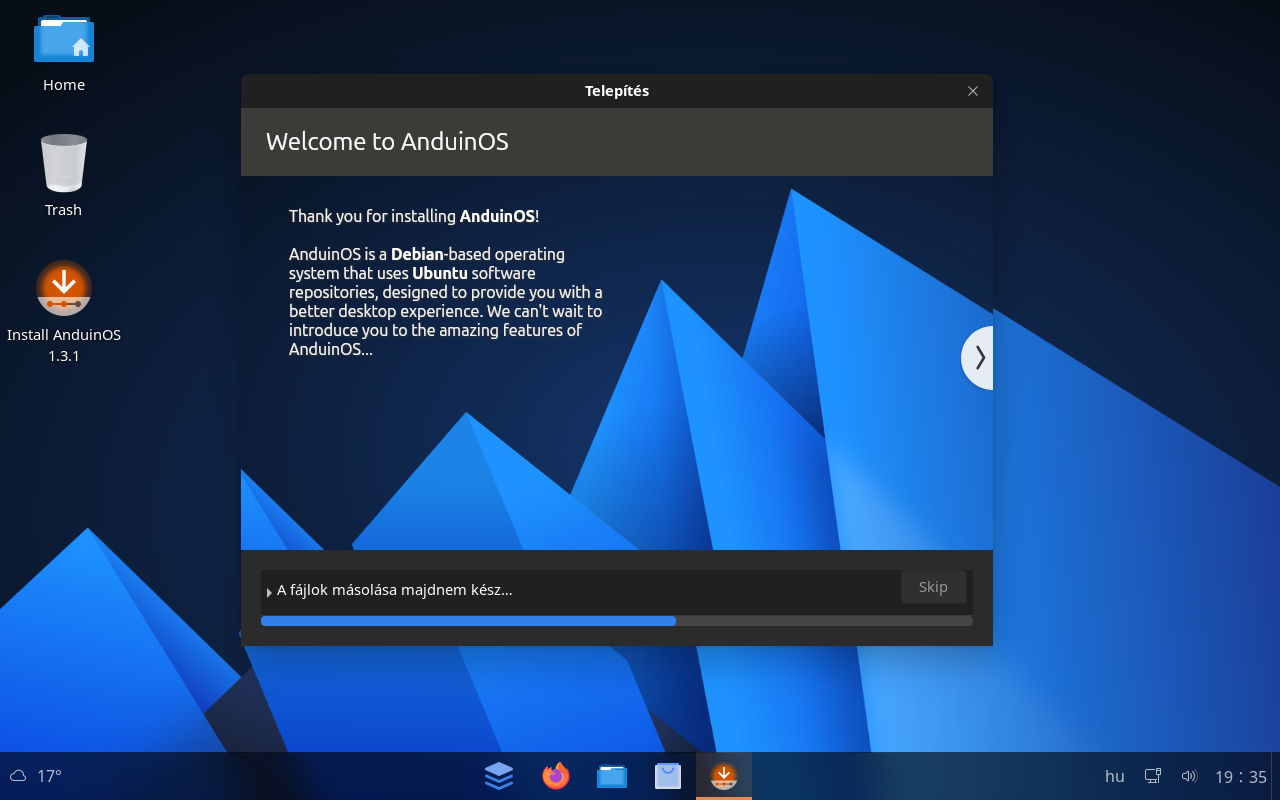1280x800 pixels.
Task: Click the Skip button
Action: coord(933,587)
